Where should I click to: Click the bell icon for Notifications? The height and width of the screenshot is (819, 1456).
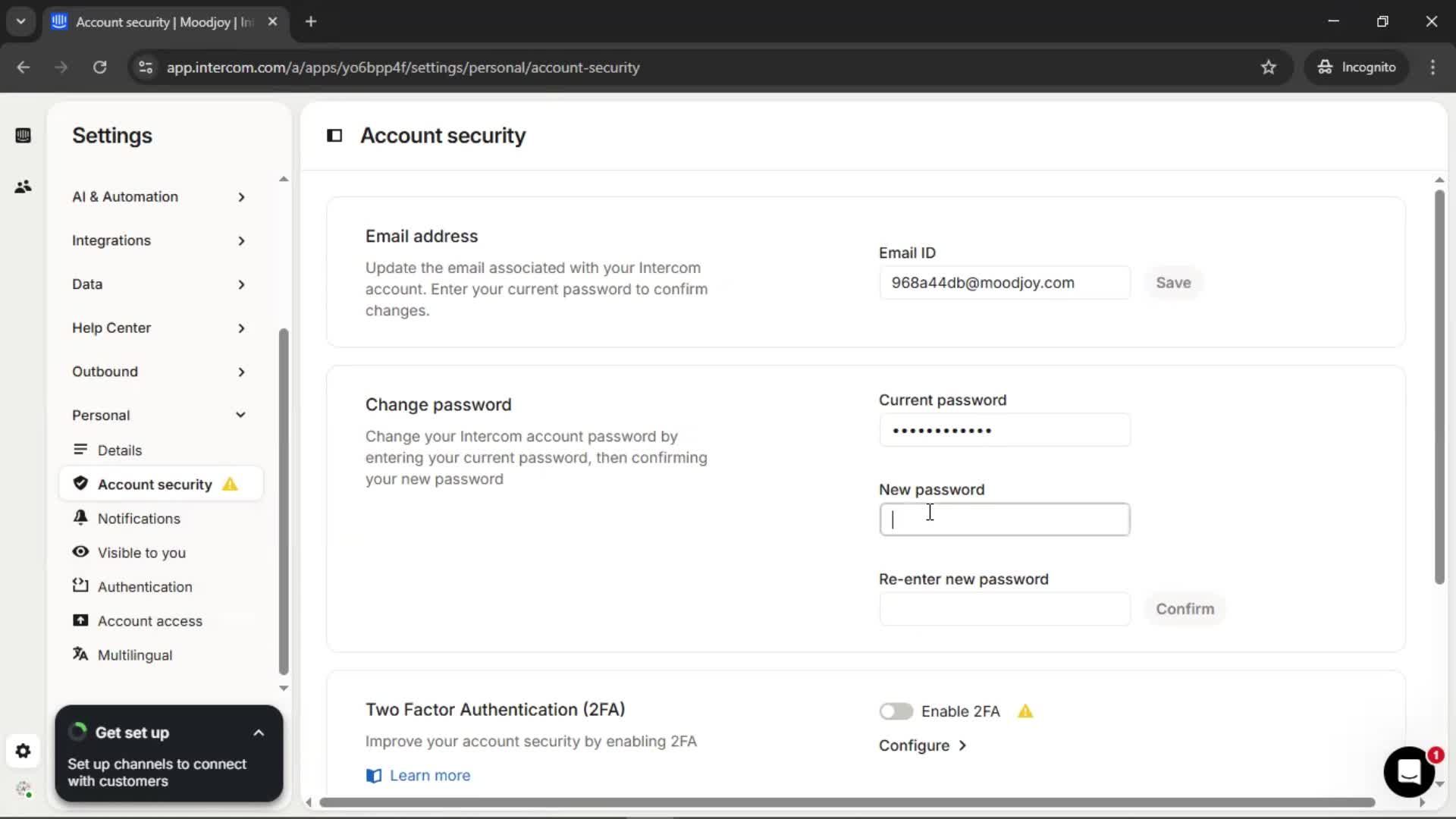80,518
